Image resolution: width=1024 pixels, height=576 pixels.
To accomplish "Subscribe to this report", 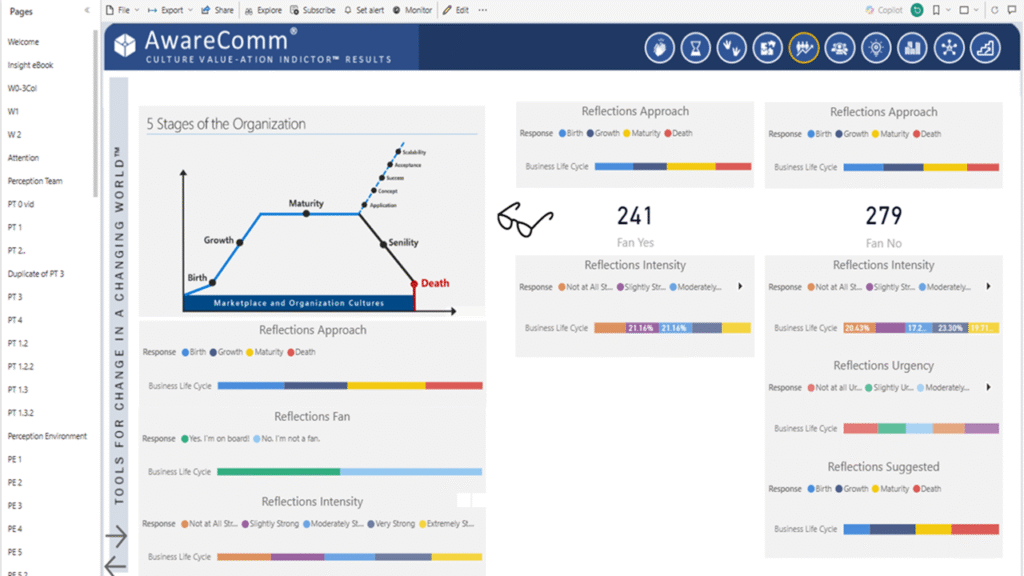I will pyautogui.click(x=313, y=10).
